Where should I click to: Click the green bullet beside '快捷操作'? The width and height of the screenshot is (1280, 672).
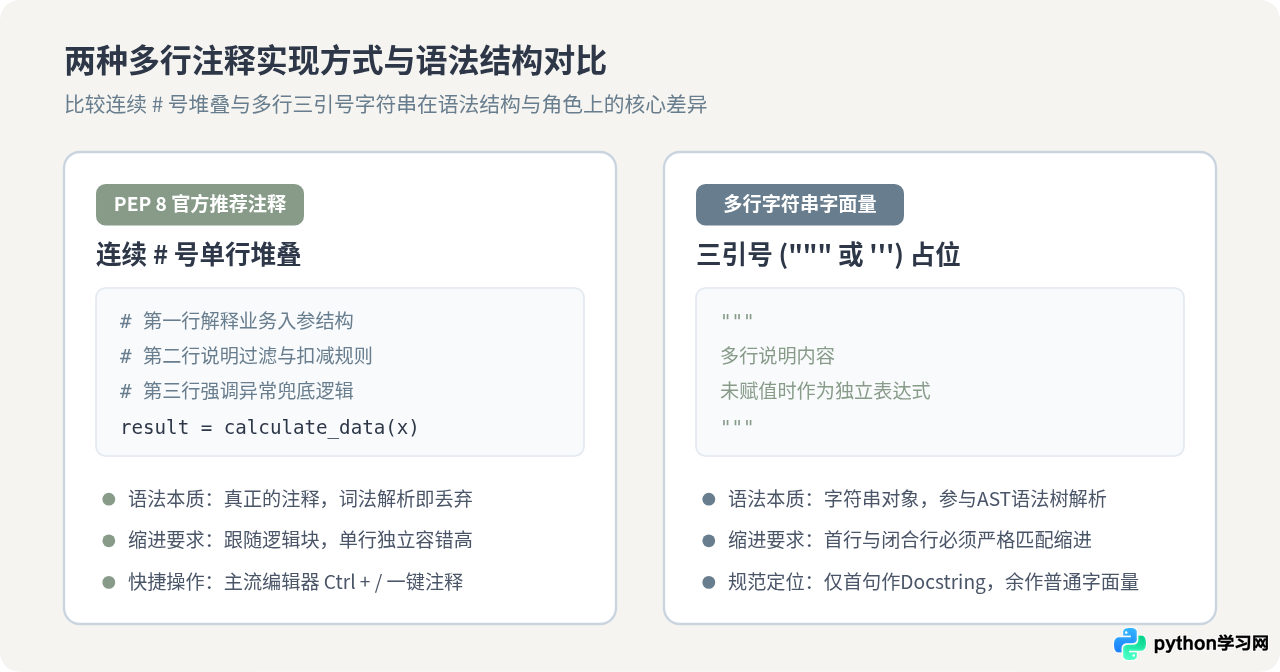(x=109, y=582)
